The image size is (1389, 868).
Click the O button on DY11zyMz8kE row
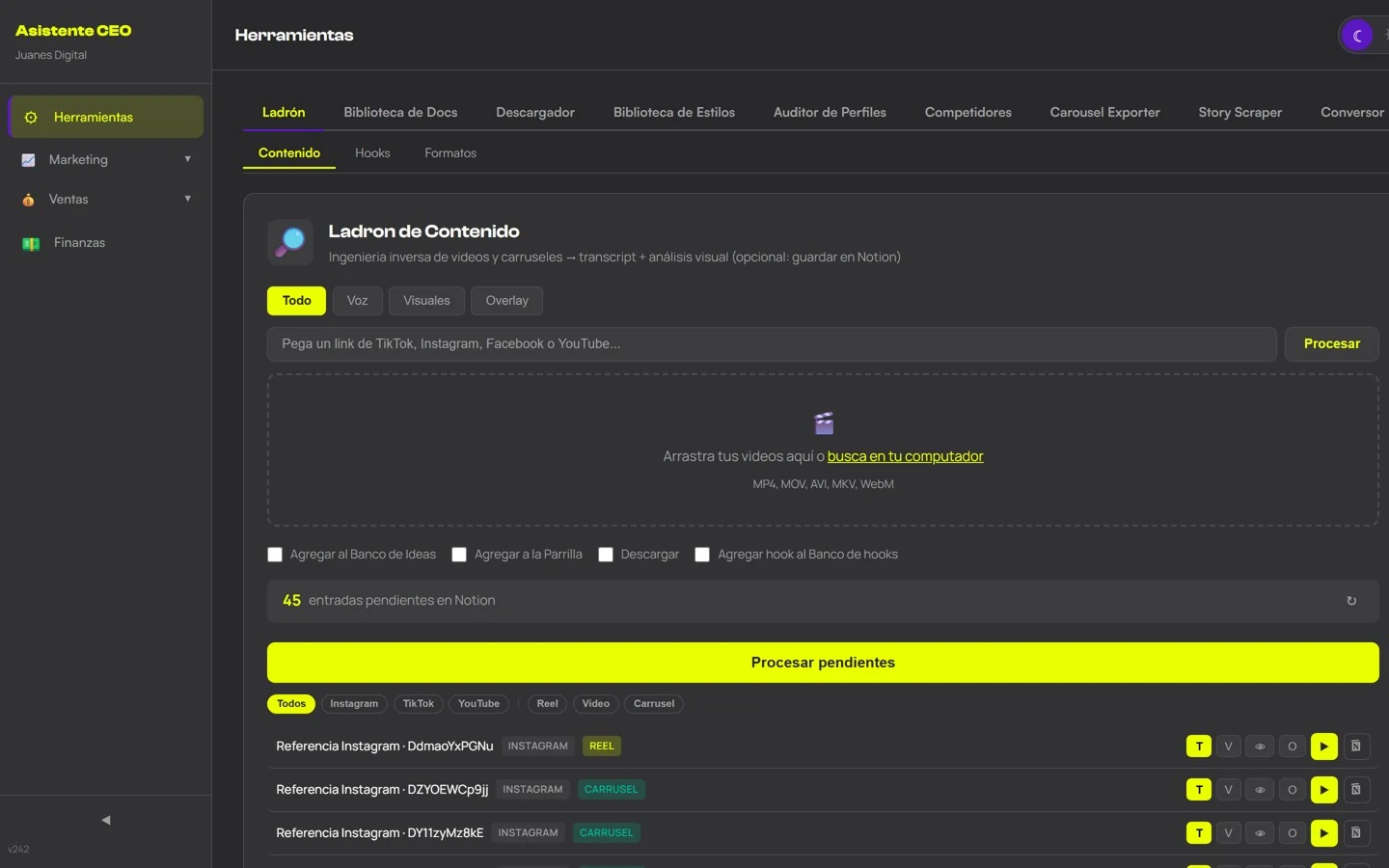coord(1292,833)
